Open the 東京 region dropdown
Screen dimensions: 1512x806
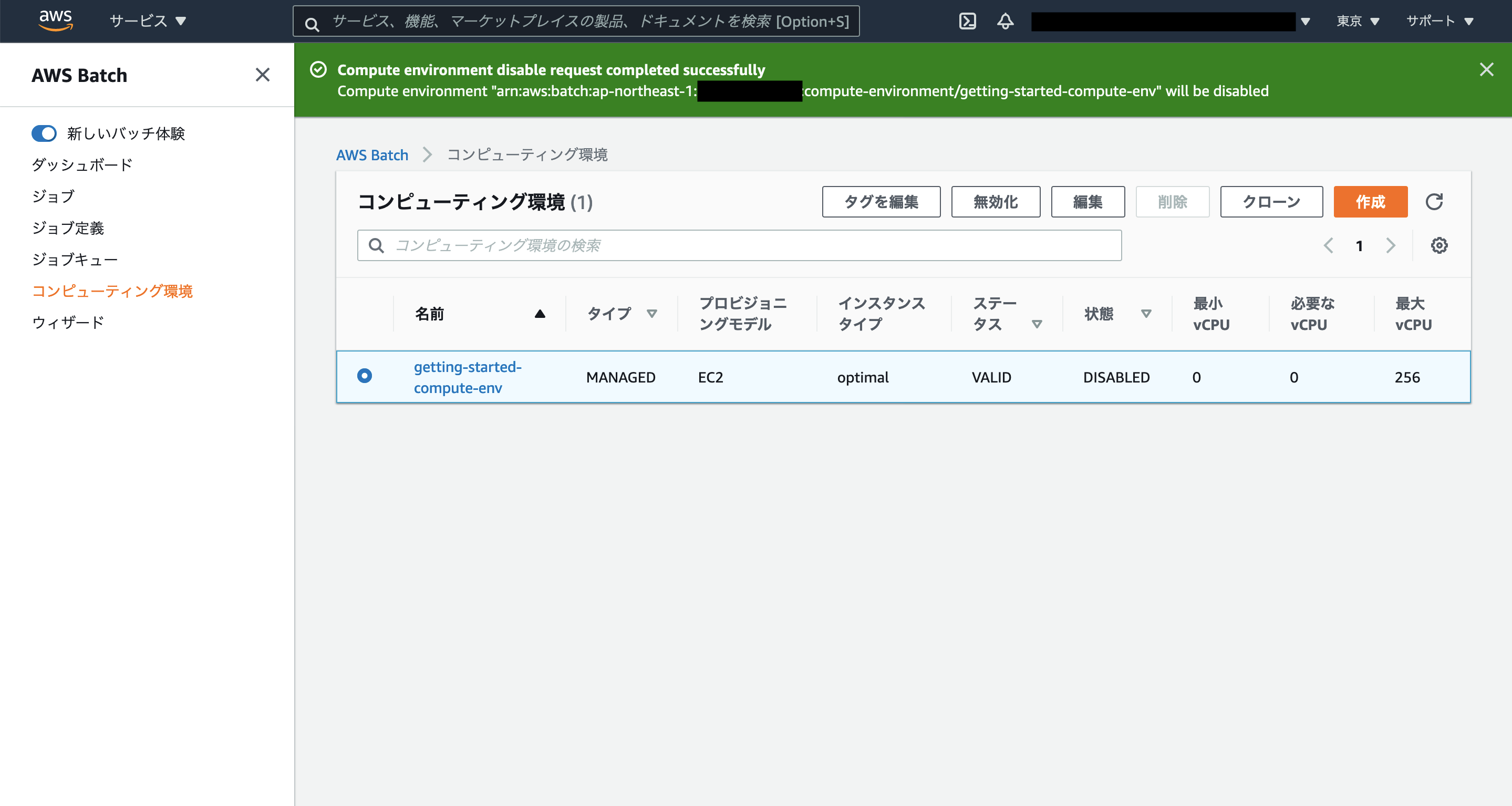pos(1358,21)
